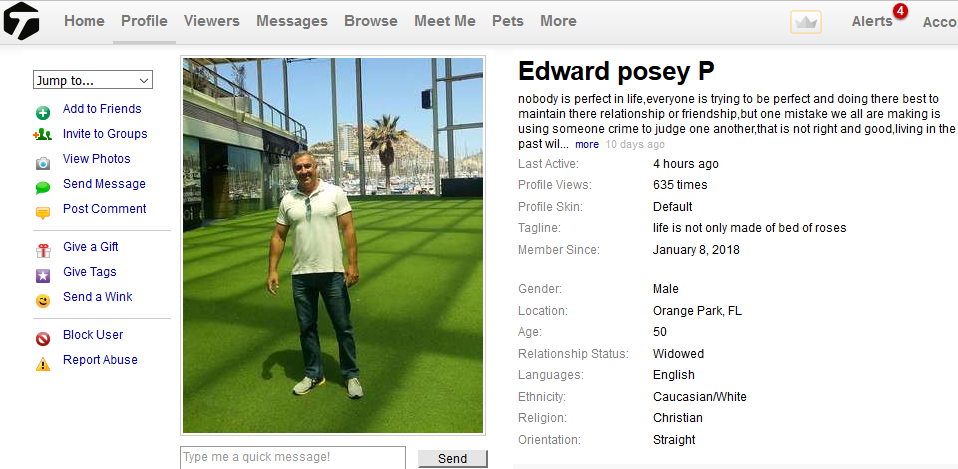
Task: Click the red Block User icon
Action: (43, 339)
